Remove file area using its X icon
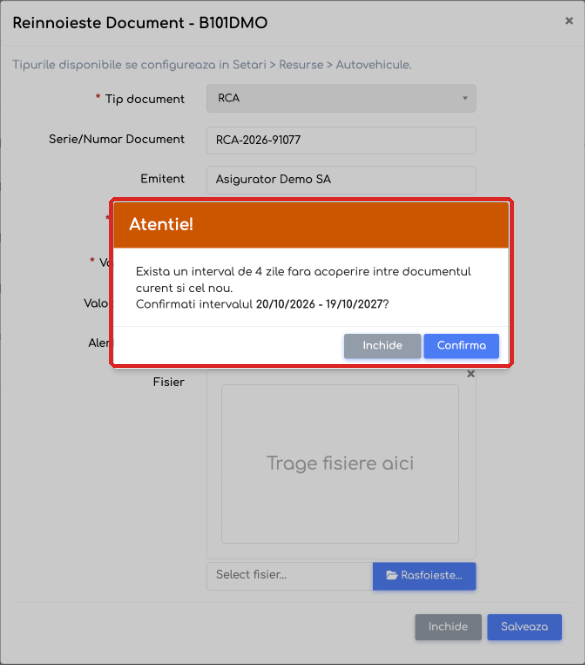Viewport: 585px width, 665px height. (470, 374)
